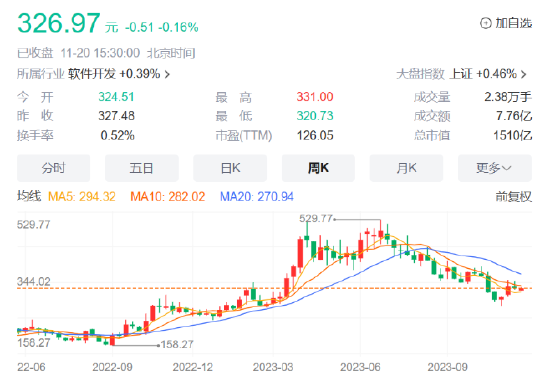Click the 1510亿 market cap value
The width and height of the screenshot is (550, 385).
point(512,135)
